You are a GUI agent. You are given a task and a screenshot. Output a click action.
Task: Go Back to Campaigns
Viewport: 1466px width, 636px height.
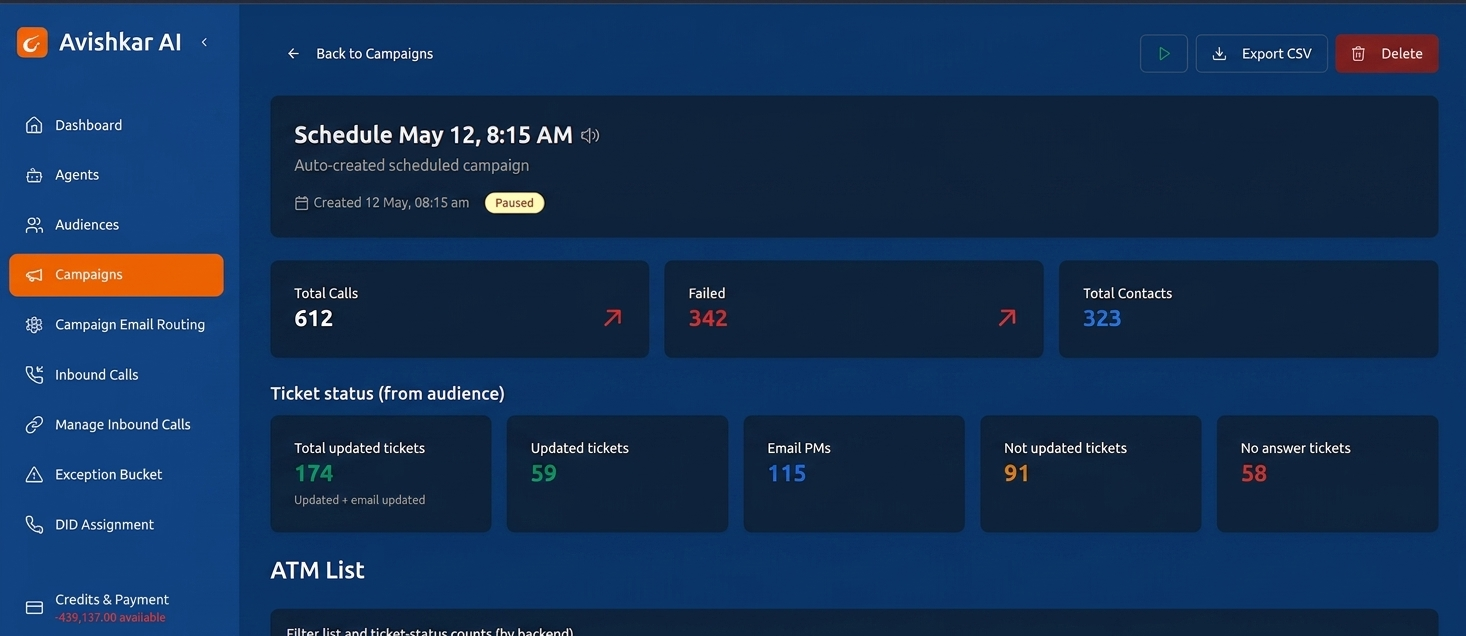pyautogui.click(x=360, y=54)
